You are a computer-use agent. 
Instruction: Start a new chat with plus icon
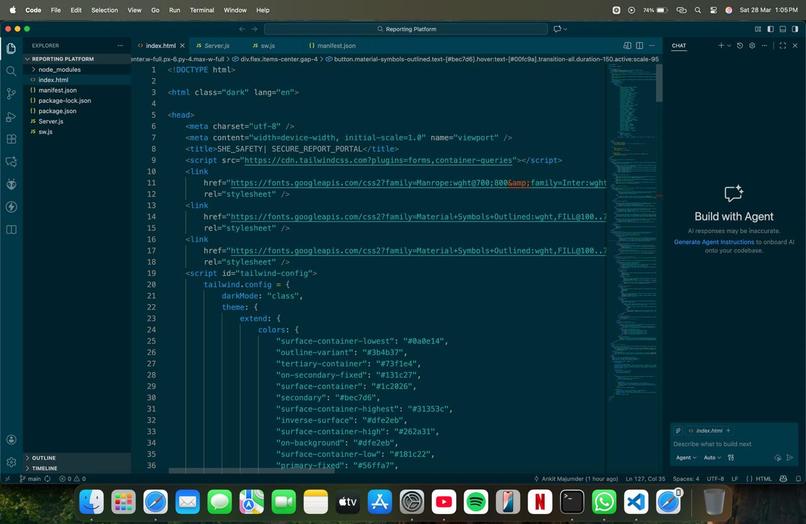[721, 46]
